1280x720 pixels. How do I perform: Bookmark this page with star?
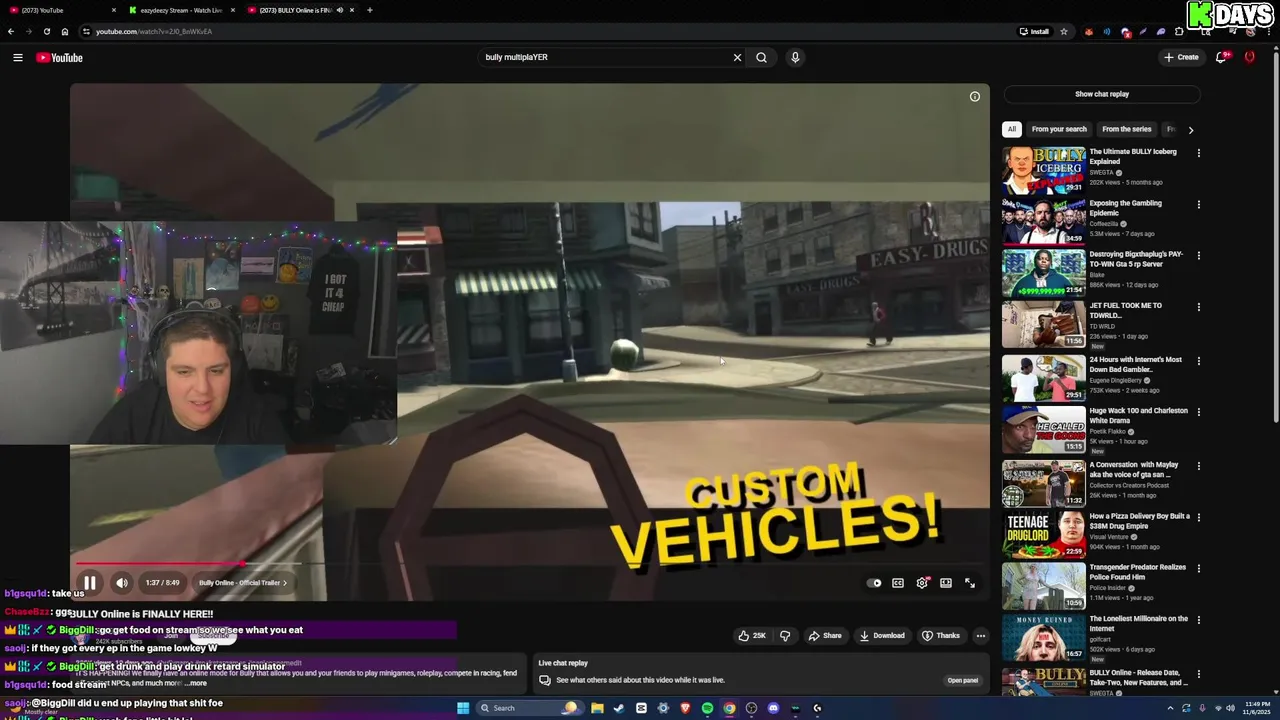[x=1063, y=31]
